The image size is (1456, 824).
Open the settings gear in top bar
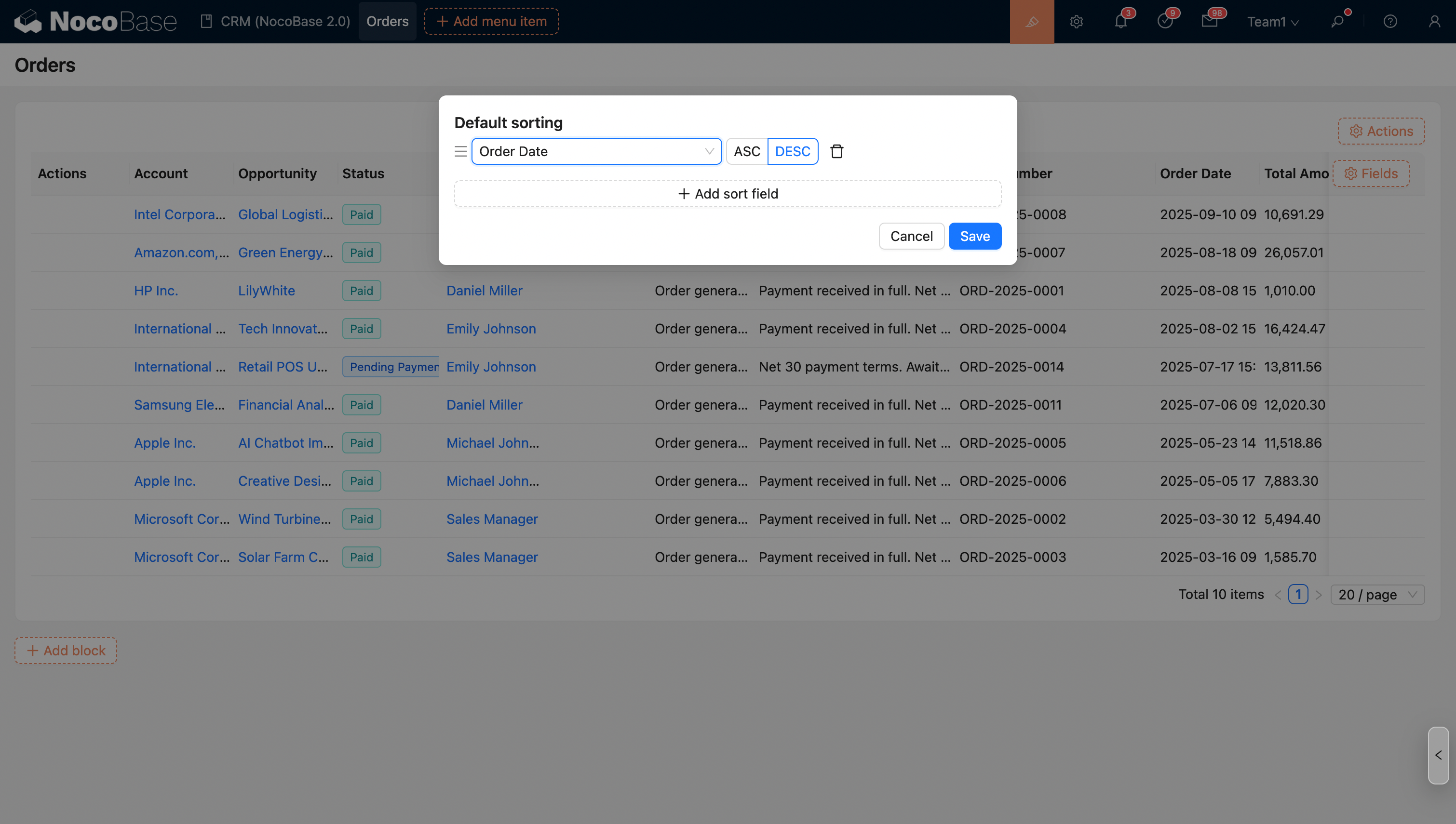[1076, 22]
